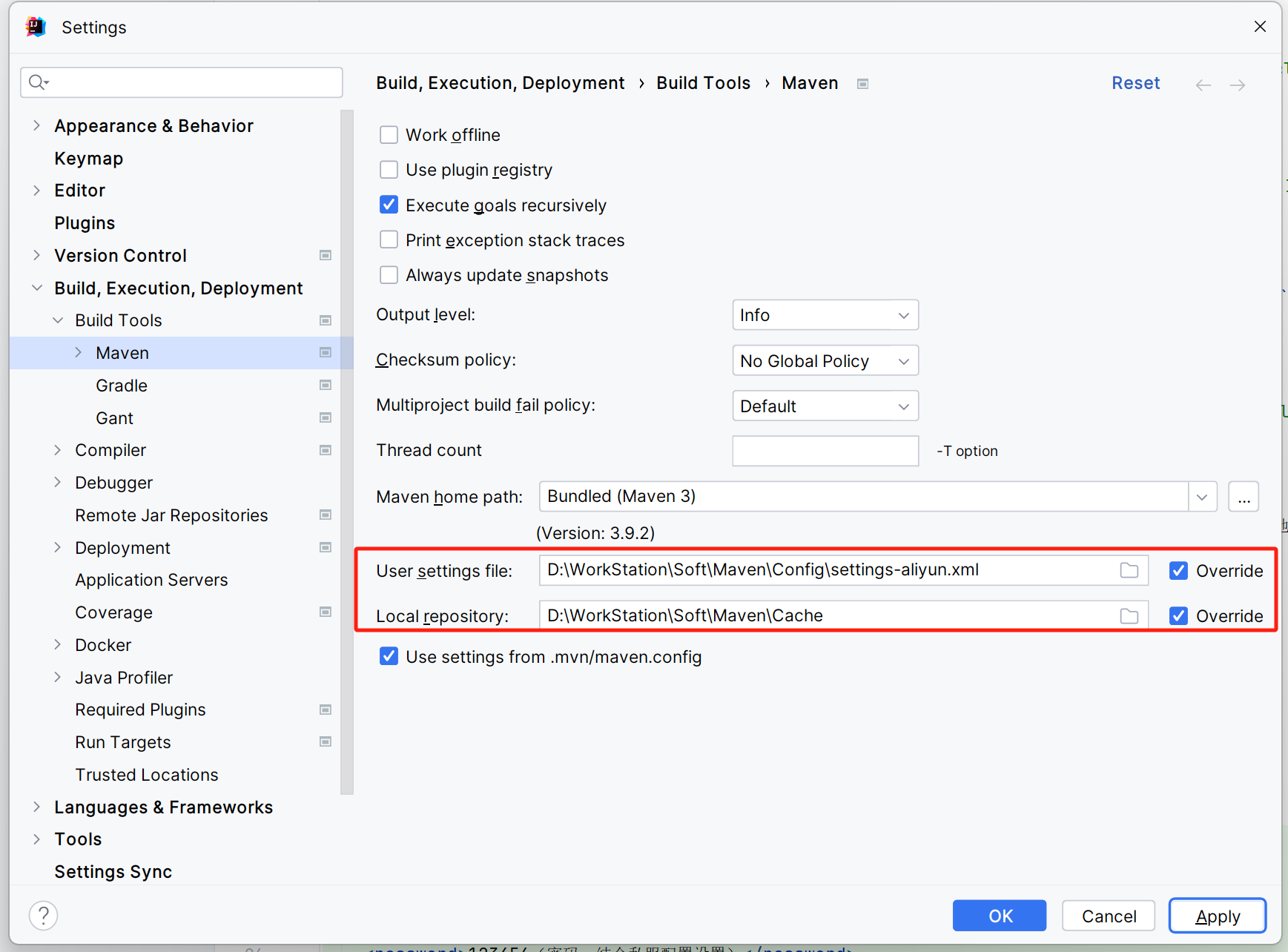The width and height of the screenshot is (1288, 952).
Task: Open the Output level dropdown
Action: coord(825,315)
